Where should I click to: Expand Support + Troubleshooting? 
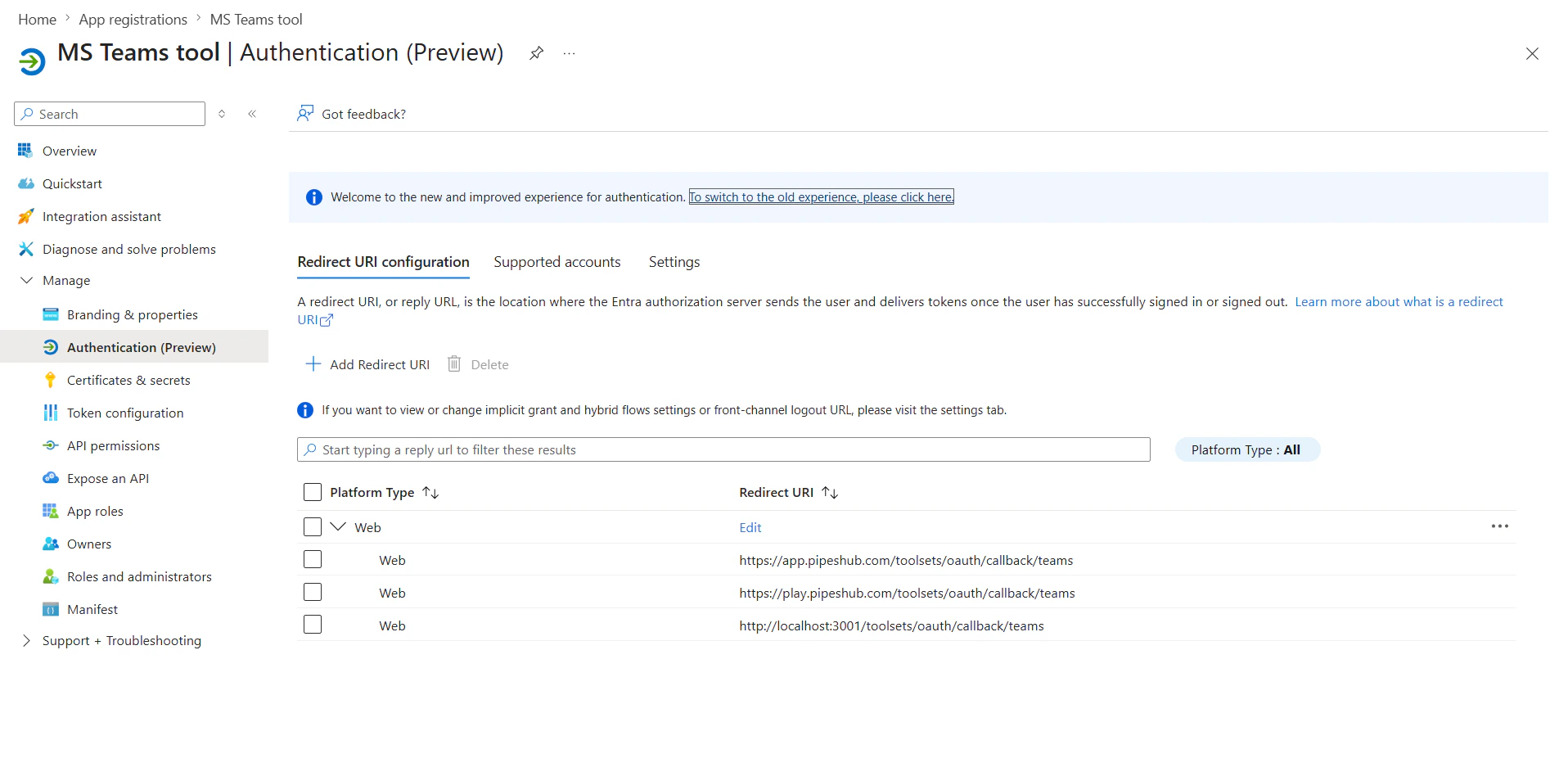pos(27,640)
